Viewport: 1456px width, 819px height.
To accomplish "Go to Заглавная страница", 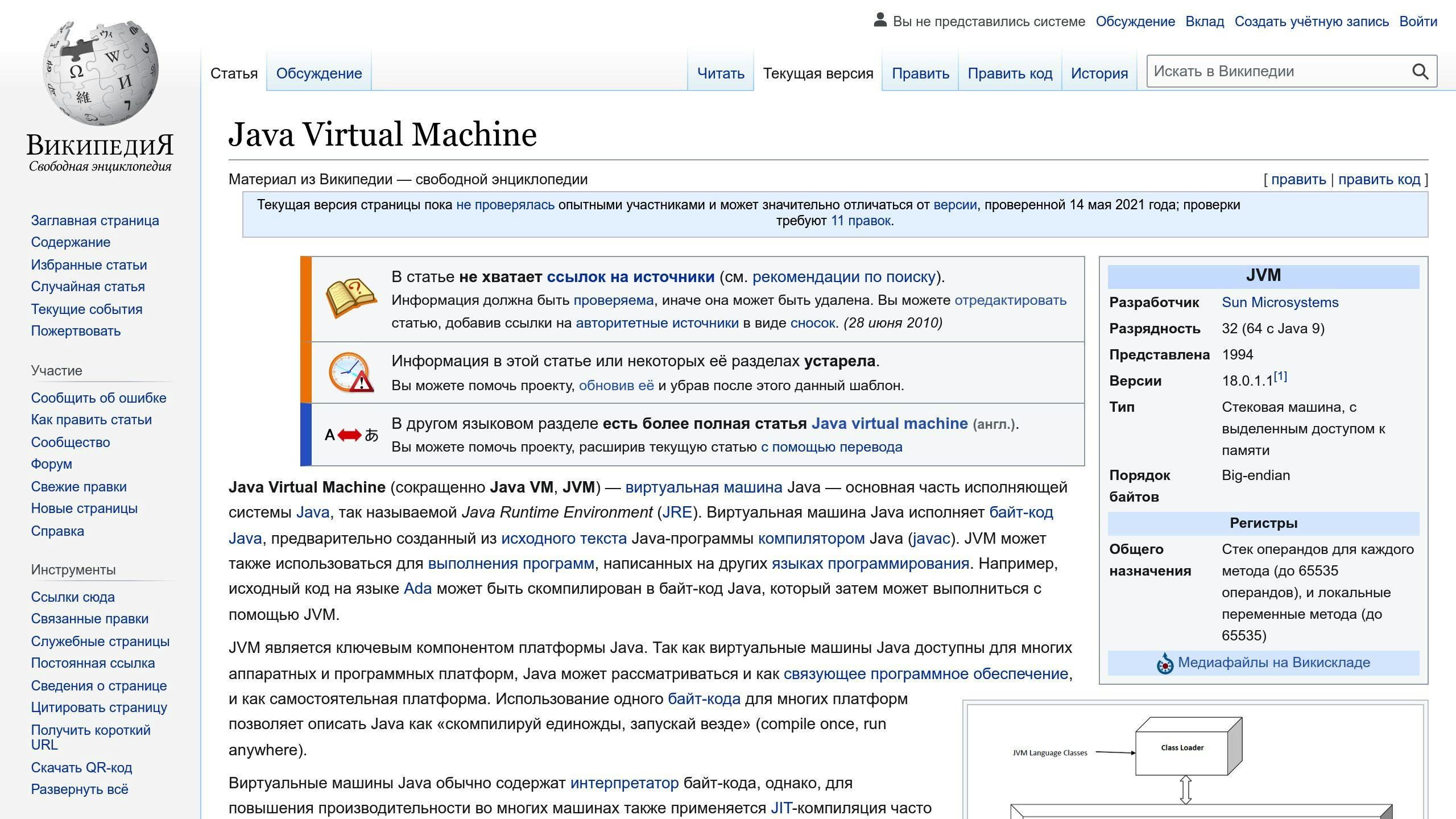I will [95, 221].
